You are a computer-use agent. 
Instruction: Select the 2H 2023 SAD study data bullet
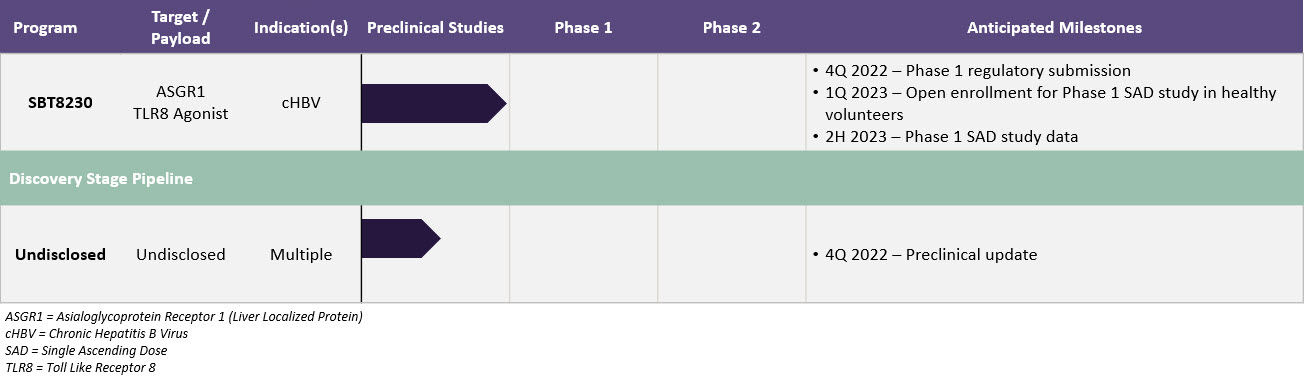tap(945, 137)
